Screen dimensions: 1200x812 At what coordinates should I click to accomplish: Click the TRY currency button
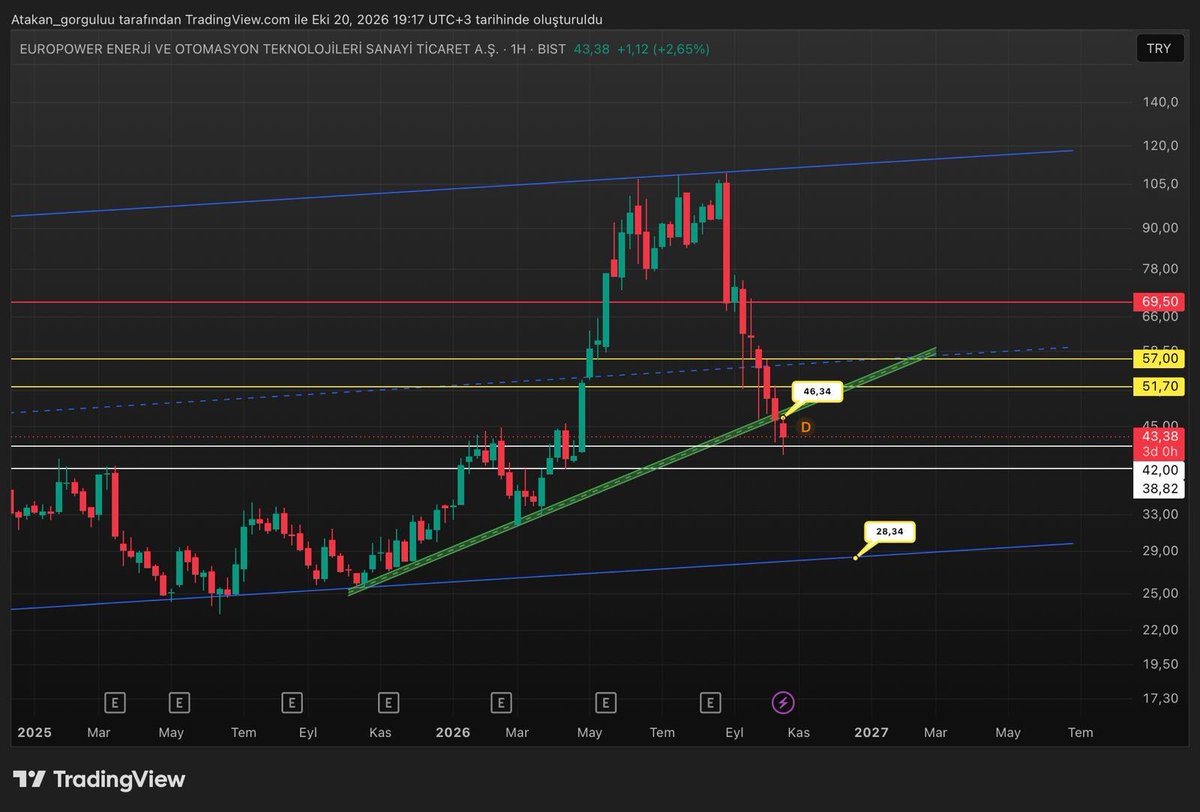(x=1158, y=48)
